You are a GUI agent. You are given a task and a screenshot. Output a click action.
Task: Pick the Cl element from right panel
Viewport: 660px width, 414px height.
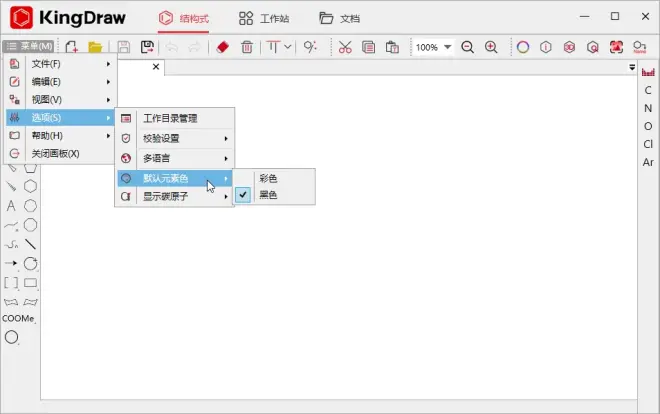(648, 144)
